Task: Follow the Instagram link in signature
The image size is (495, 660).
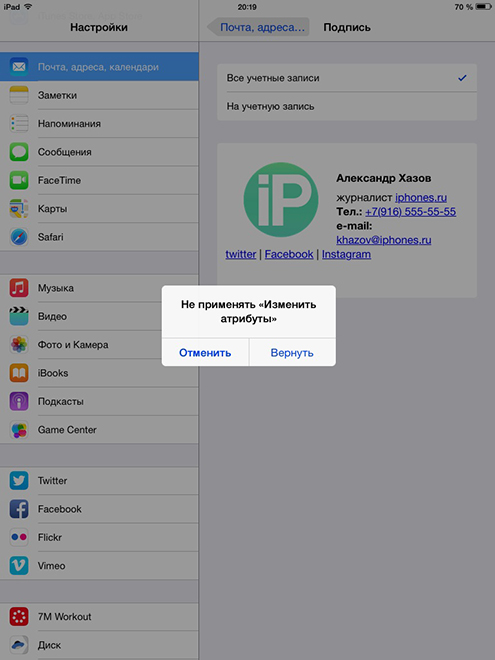Action: coord(346,254)
